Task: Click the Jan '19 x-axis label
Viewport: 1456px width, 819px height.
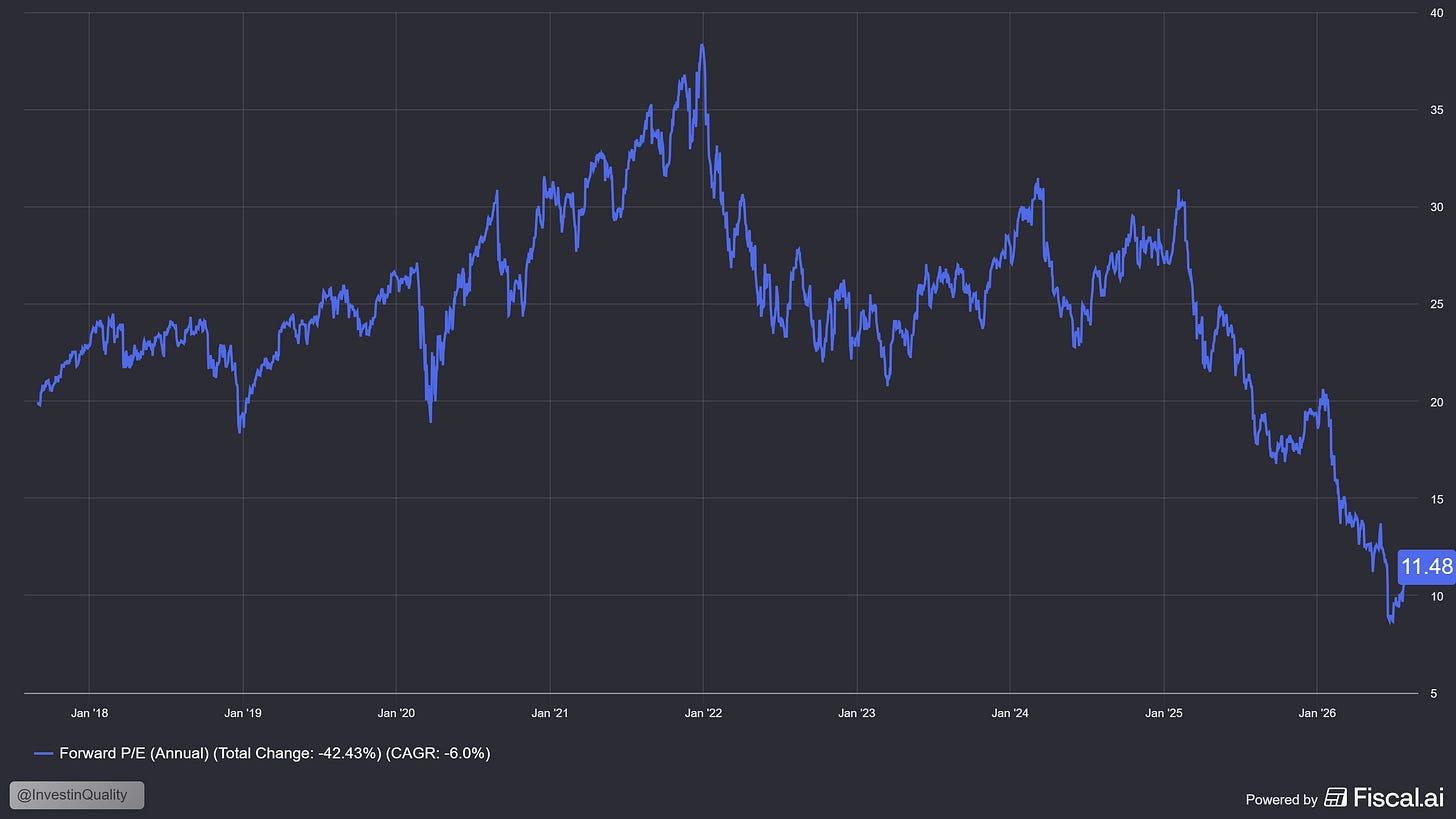Action: coord(243,713)
